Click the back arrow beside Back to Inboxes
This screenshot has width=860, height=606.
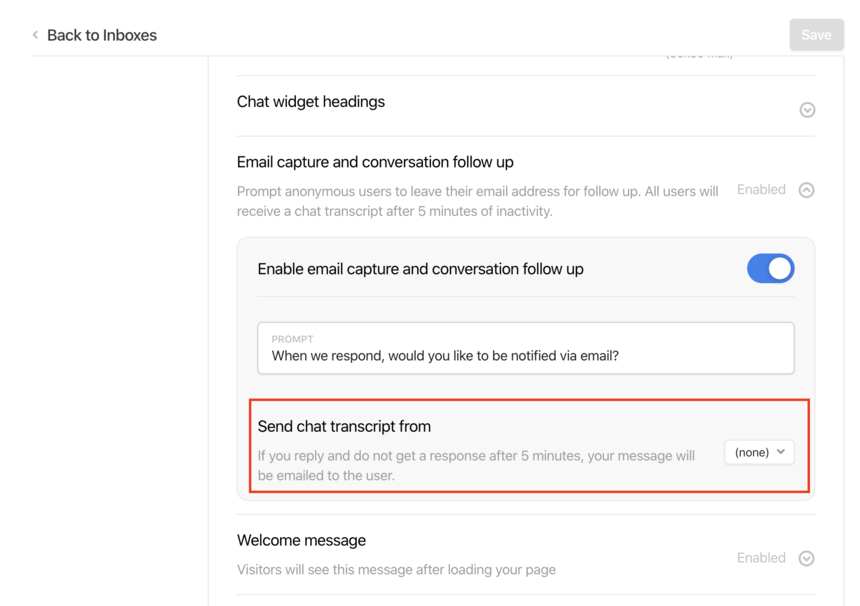(x=35, y=35)
